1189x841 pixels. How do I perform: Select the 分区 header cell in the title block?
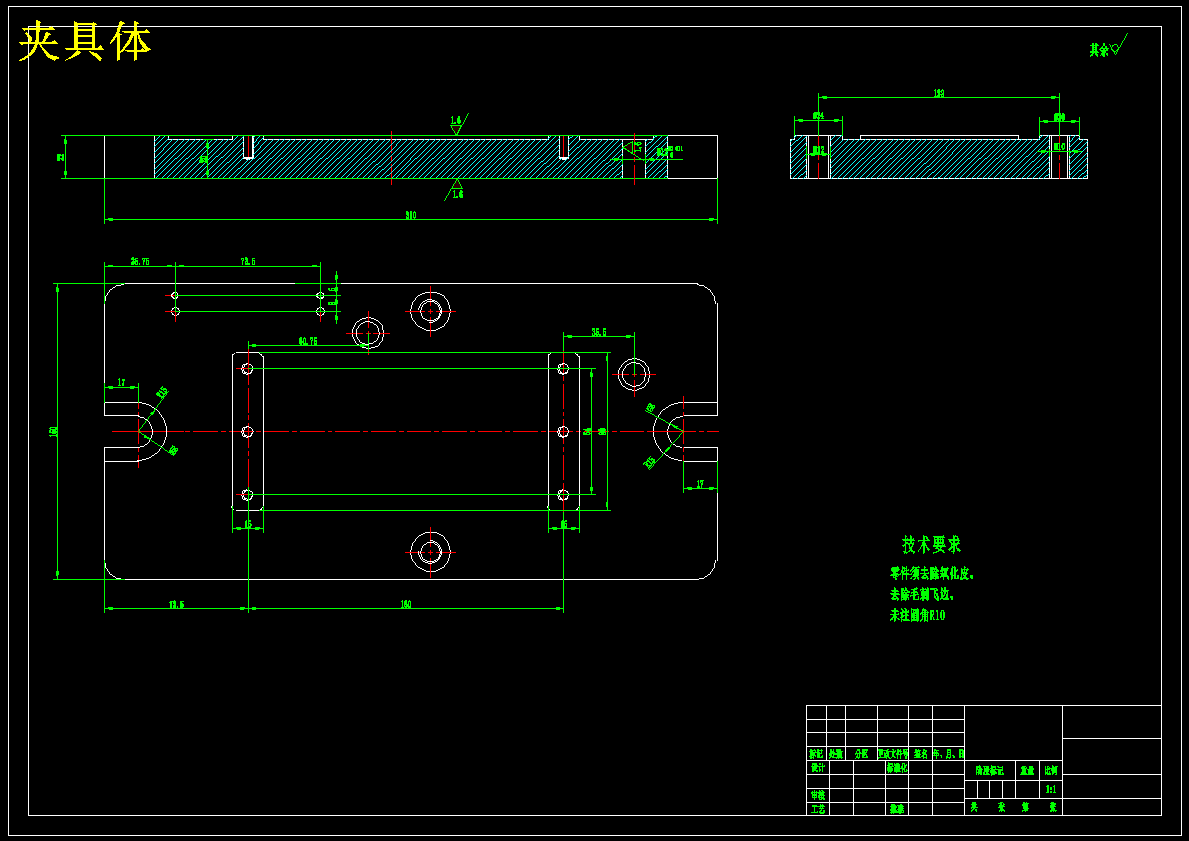pos(861,754)
